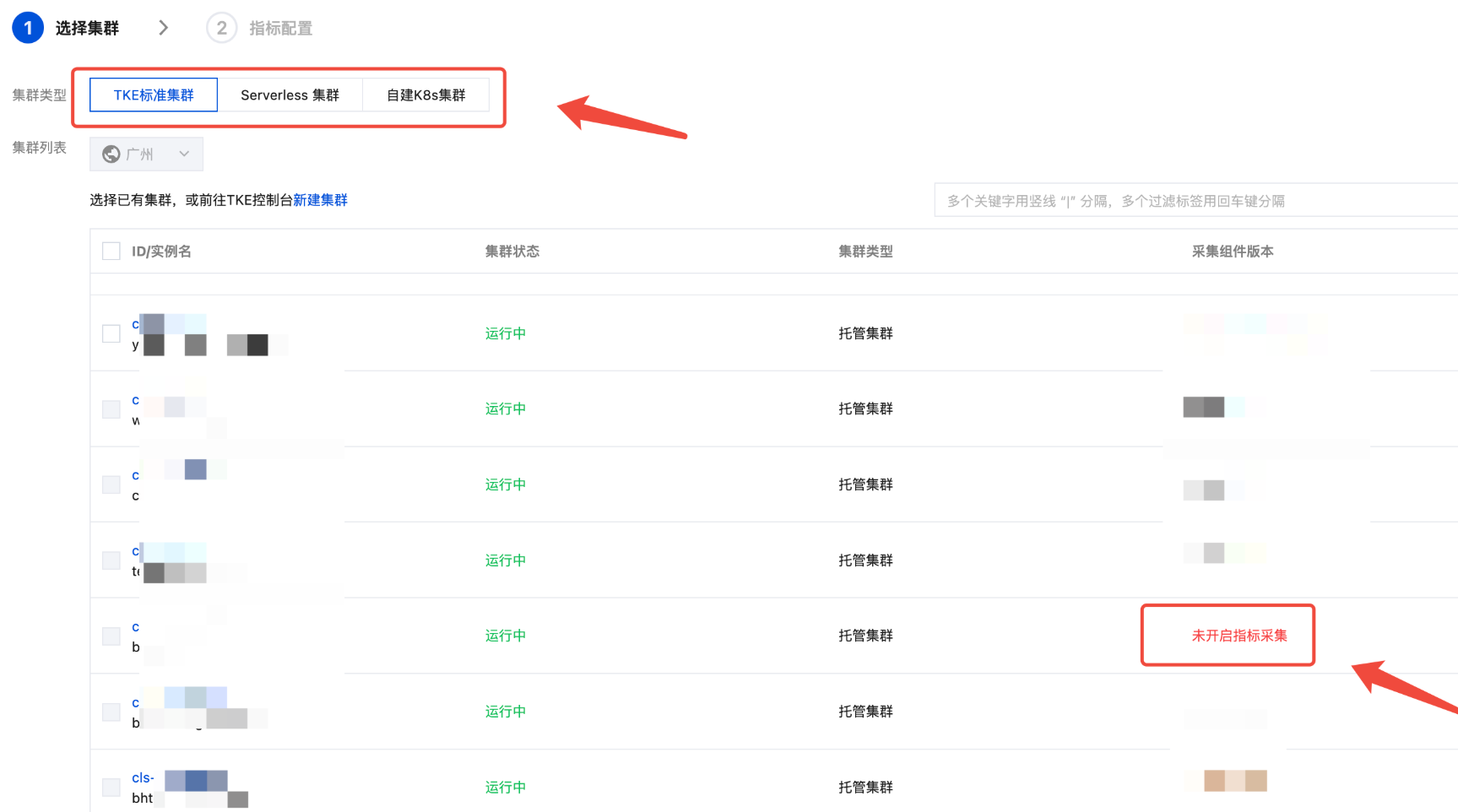The width and height of the screenshot is (1458, 812).
Task: Click the 指标配置 step label
Action: 281,29
